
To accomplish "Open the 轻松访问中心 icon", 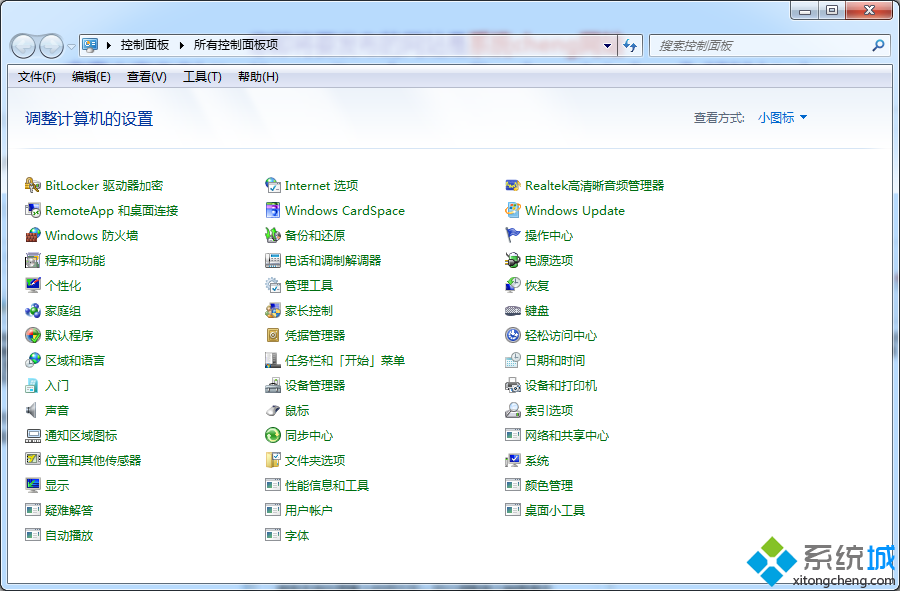I will pyautogui.click(x=513, y=335).
